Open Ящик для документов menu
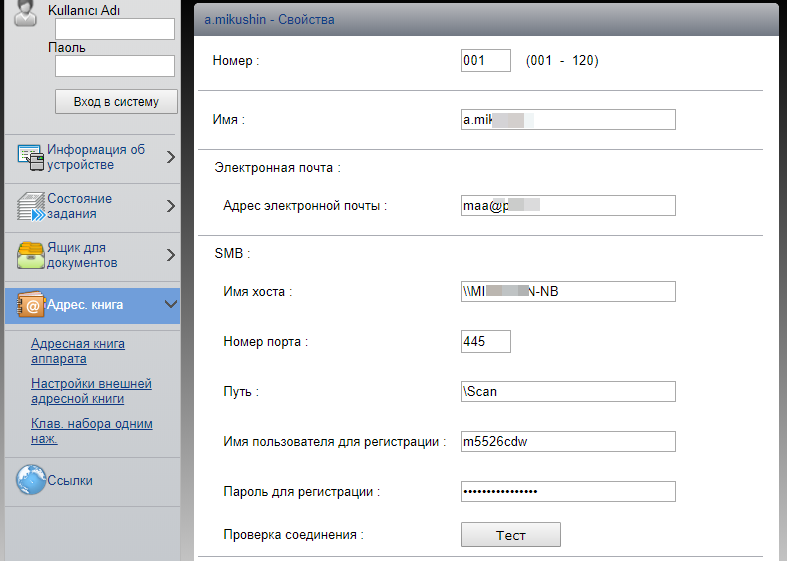This screenshot has width=787, height=561. [x=92, y=255]
